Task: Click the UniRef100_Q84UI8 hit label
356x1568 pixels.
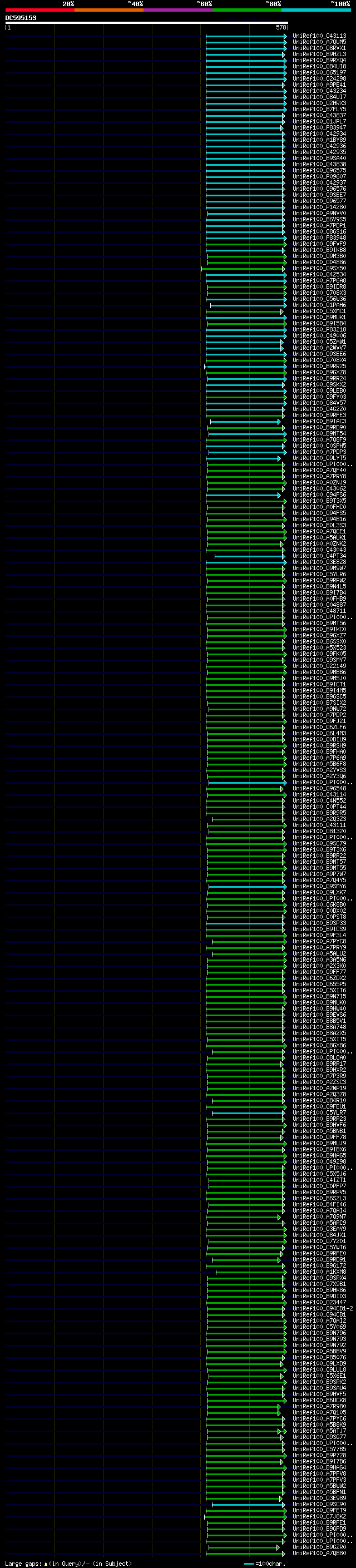Action: (x=319, y=66)
